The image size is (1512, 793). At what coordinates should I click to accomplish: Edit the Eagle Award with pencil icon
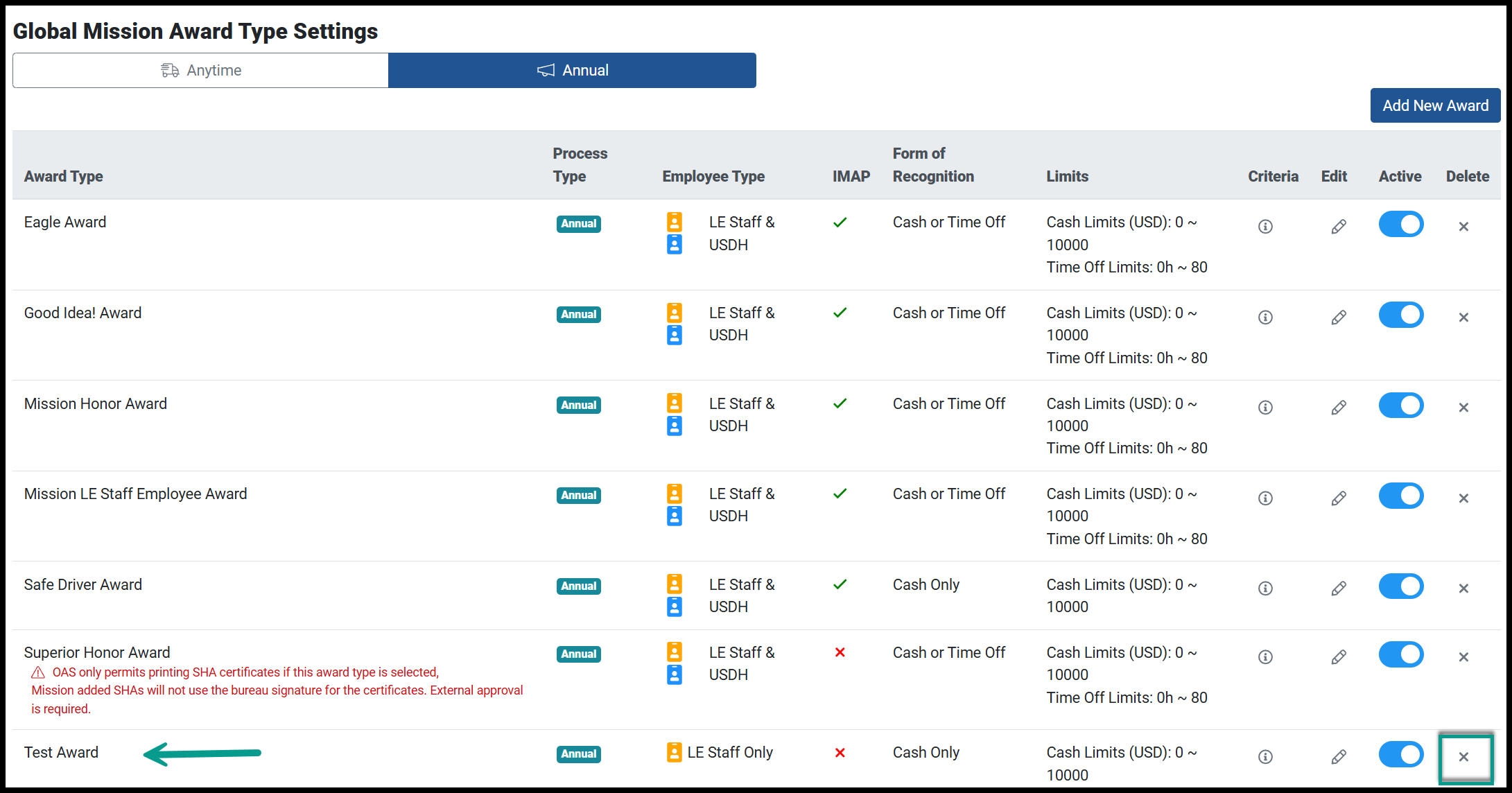pos(1339,227)
